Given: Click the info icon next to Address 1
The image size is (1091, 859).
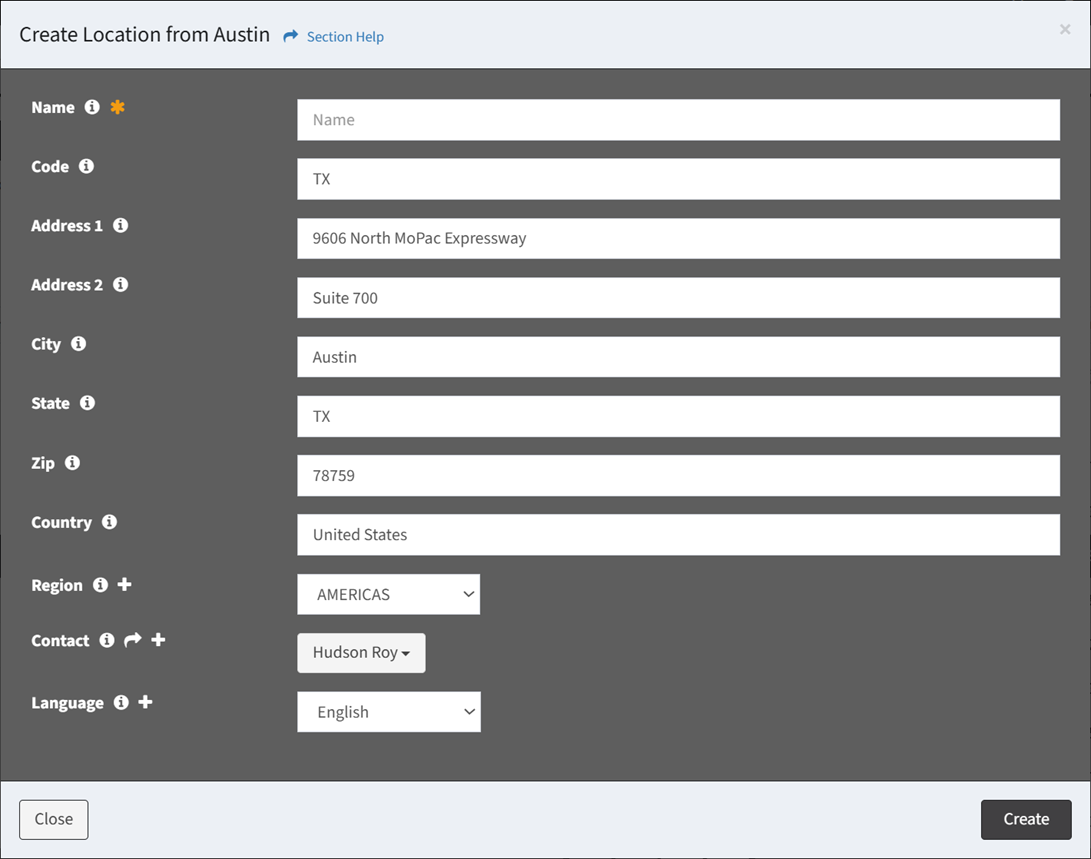Looking at the screenshot, I should coord(120,226).
